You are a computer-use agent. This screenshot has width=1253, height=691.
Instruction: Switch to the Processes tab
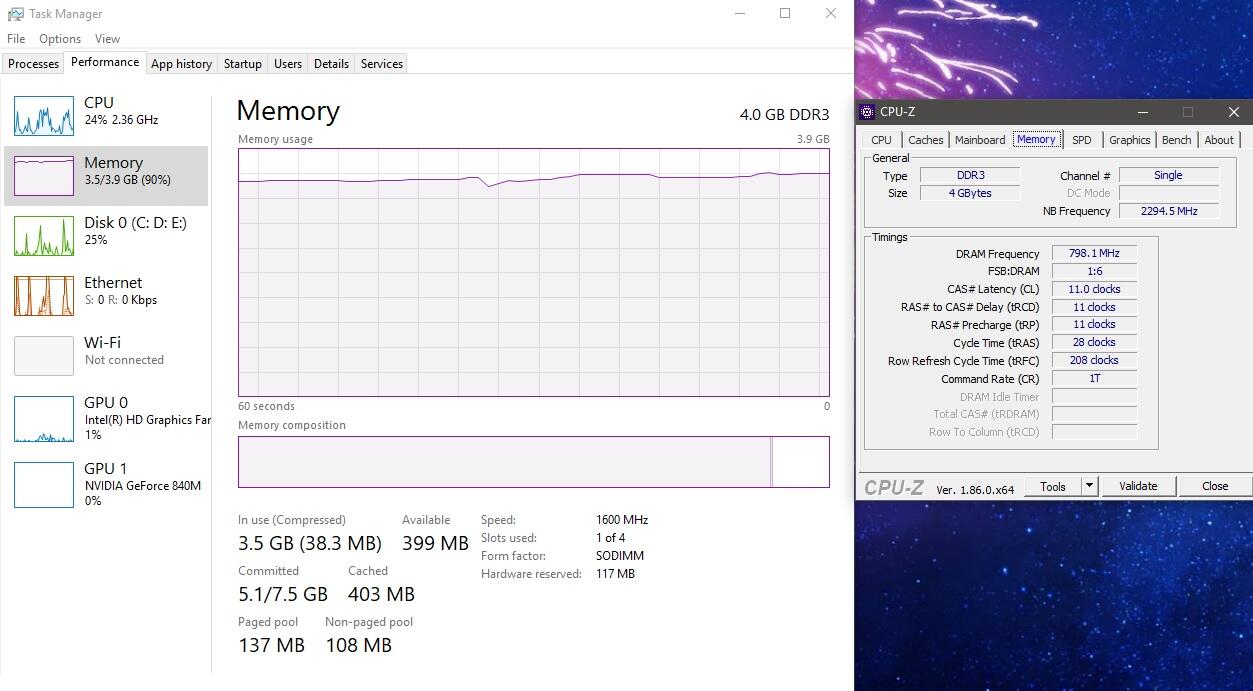(x=34, y=63)
